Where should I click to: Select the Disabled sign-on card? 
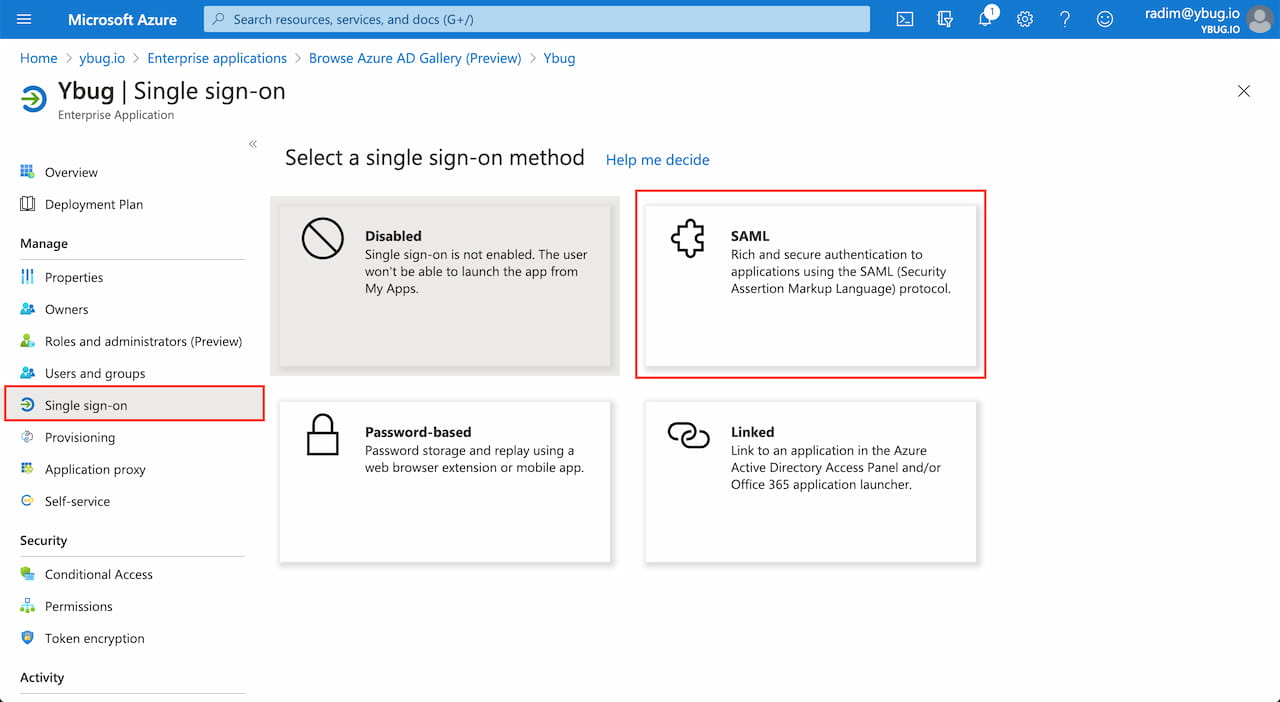[x=445, y=285]
